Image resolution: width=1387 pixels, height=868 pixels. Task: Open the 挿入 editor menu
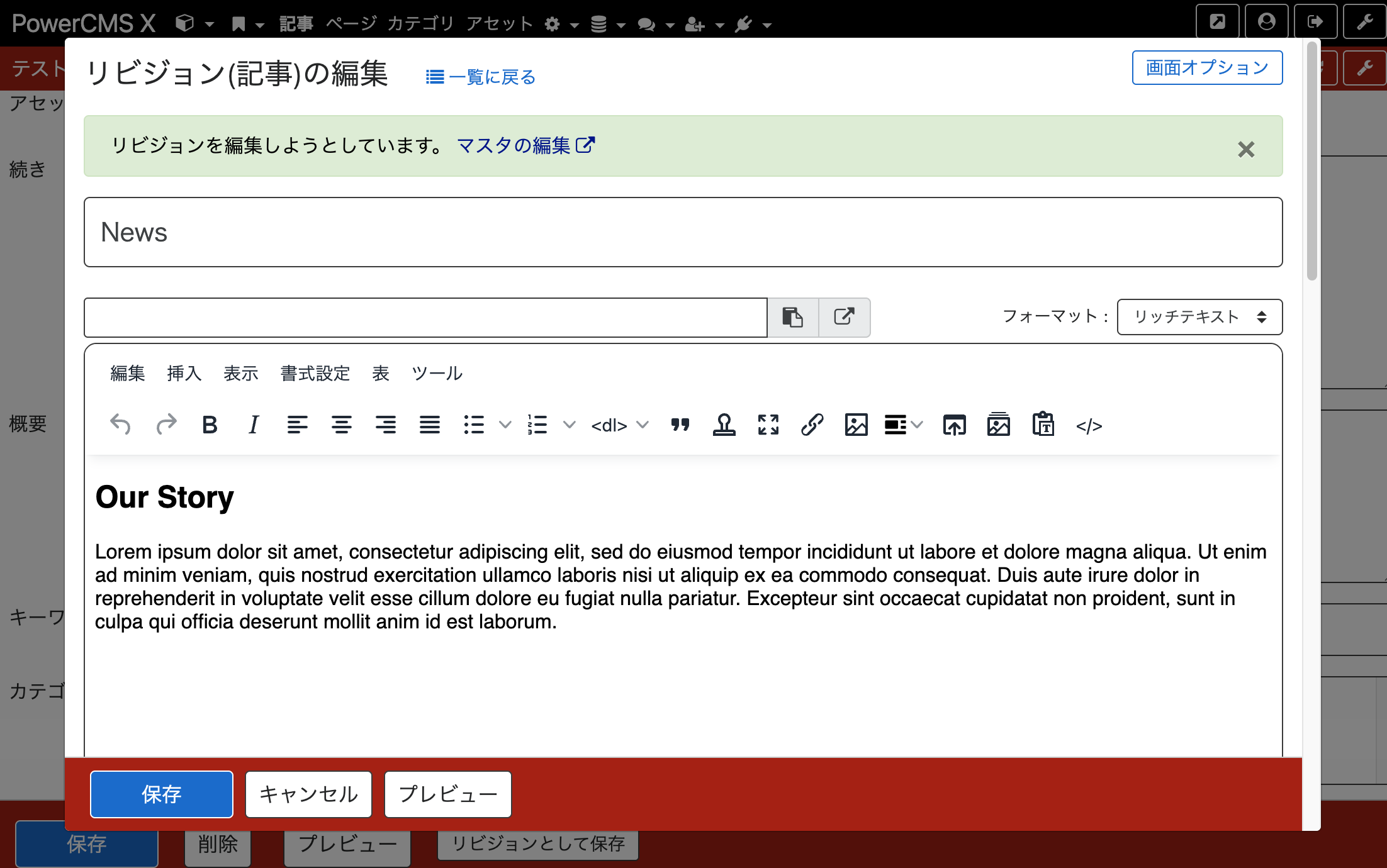(184, 374)
